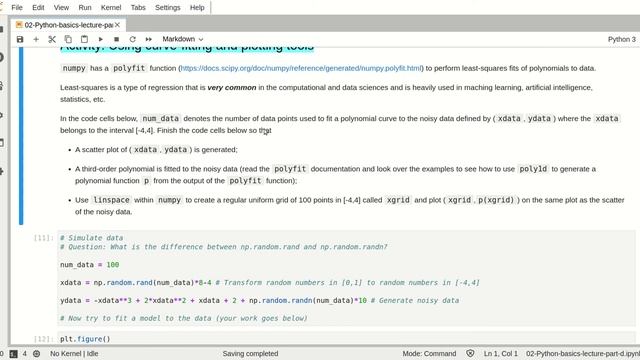Open the Kernel menu
The image size is (640, 360).
click(x=111, y=7)
